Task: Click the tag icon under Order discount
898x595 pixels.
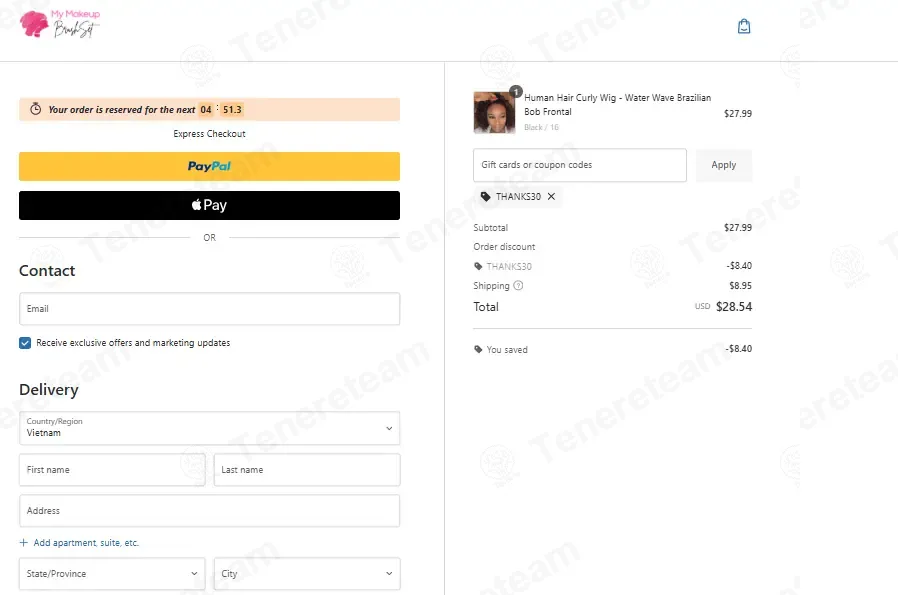Action: click(x=478, y=266)
